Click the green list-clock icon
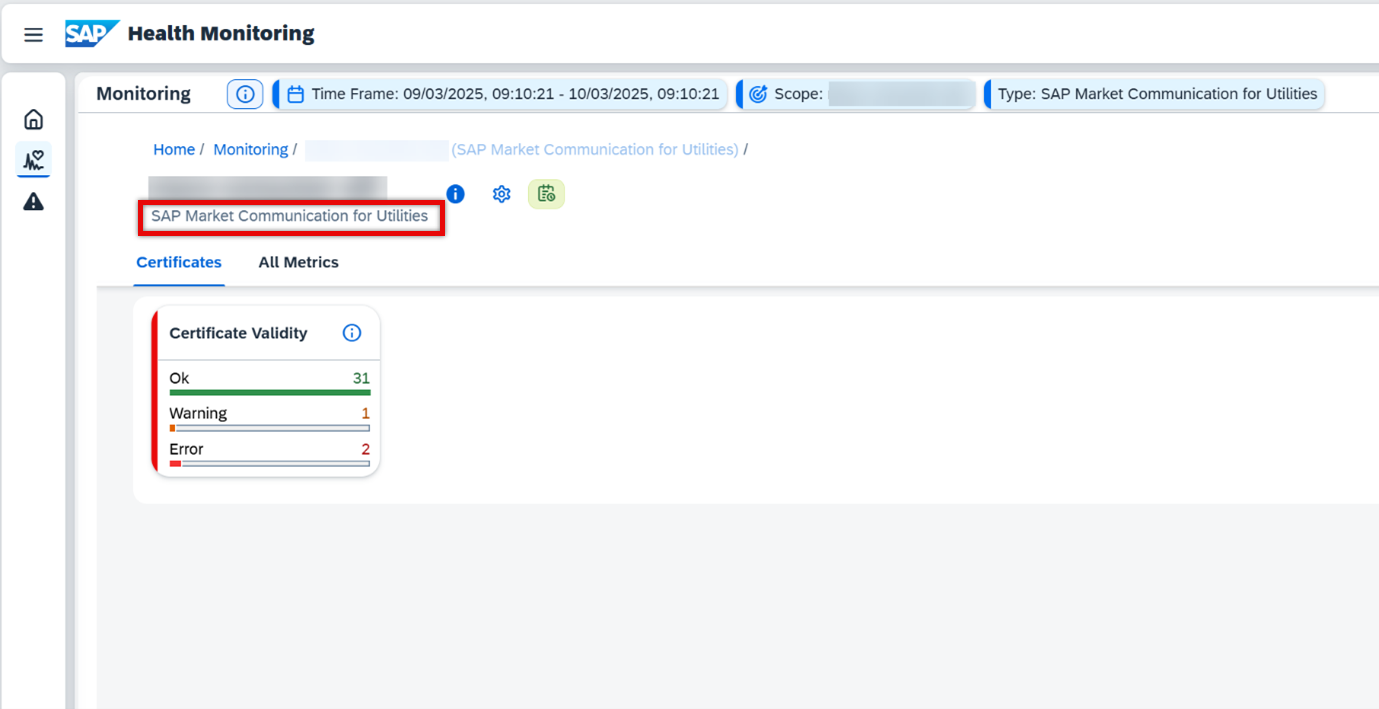Image resolution: width=1379 pixels, height=709 pixels. click(x=546, y=194)
